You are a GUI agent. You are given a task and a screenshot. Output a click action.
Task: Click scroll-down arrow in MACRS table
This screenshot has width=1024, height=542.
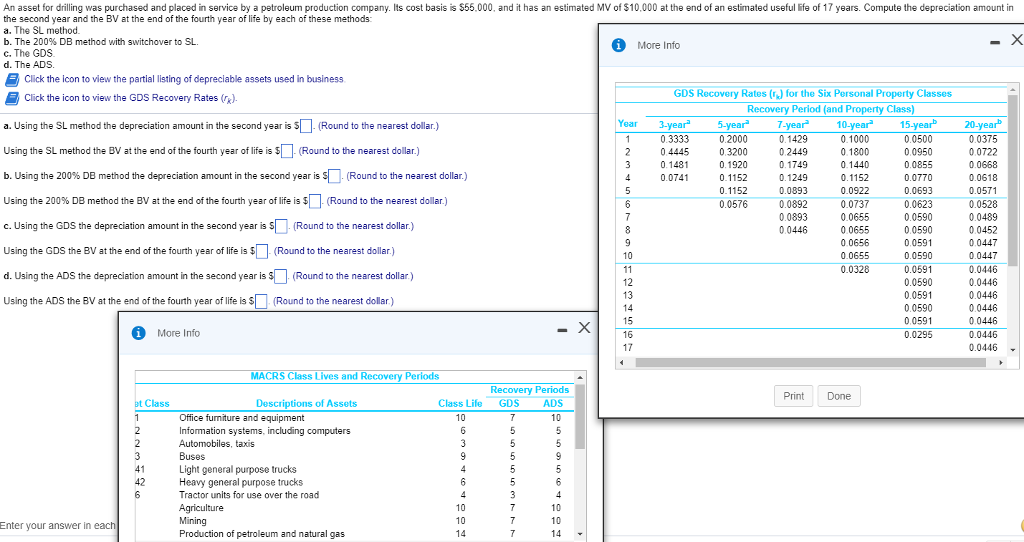point(579,534)
